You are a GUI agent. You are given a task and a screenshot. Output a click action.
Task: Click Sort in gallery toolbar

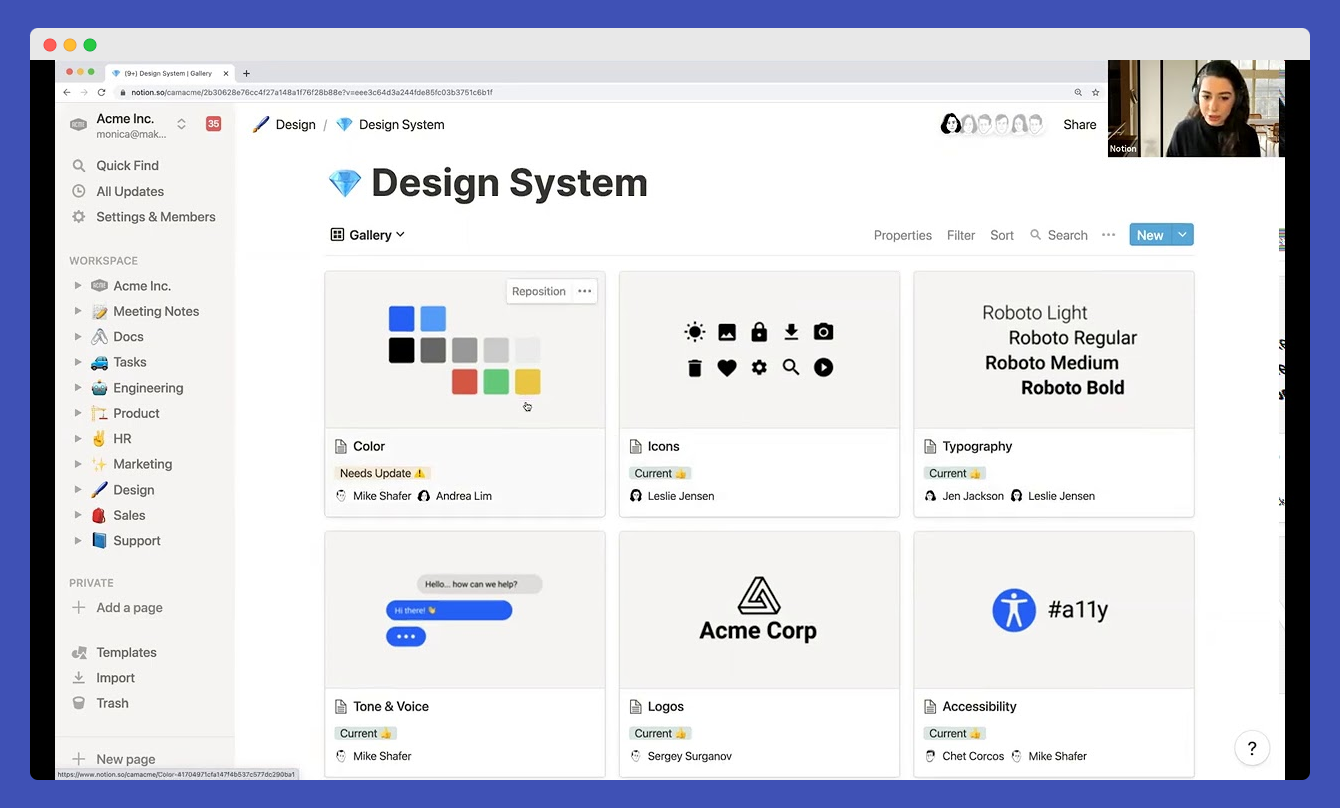pyautogui.click(x=1002, y=235)
